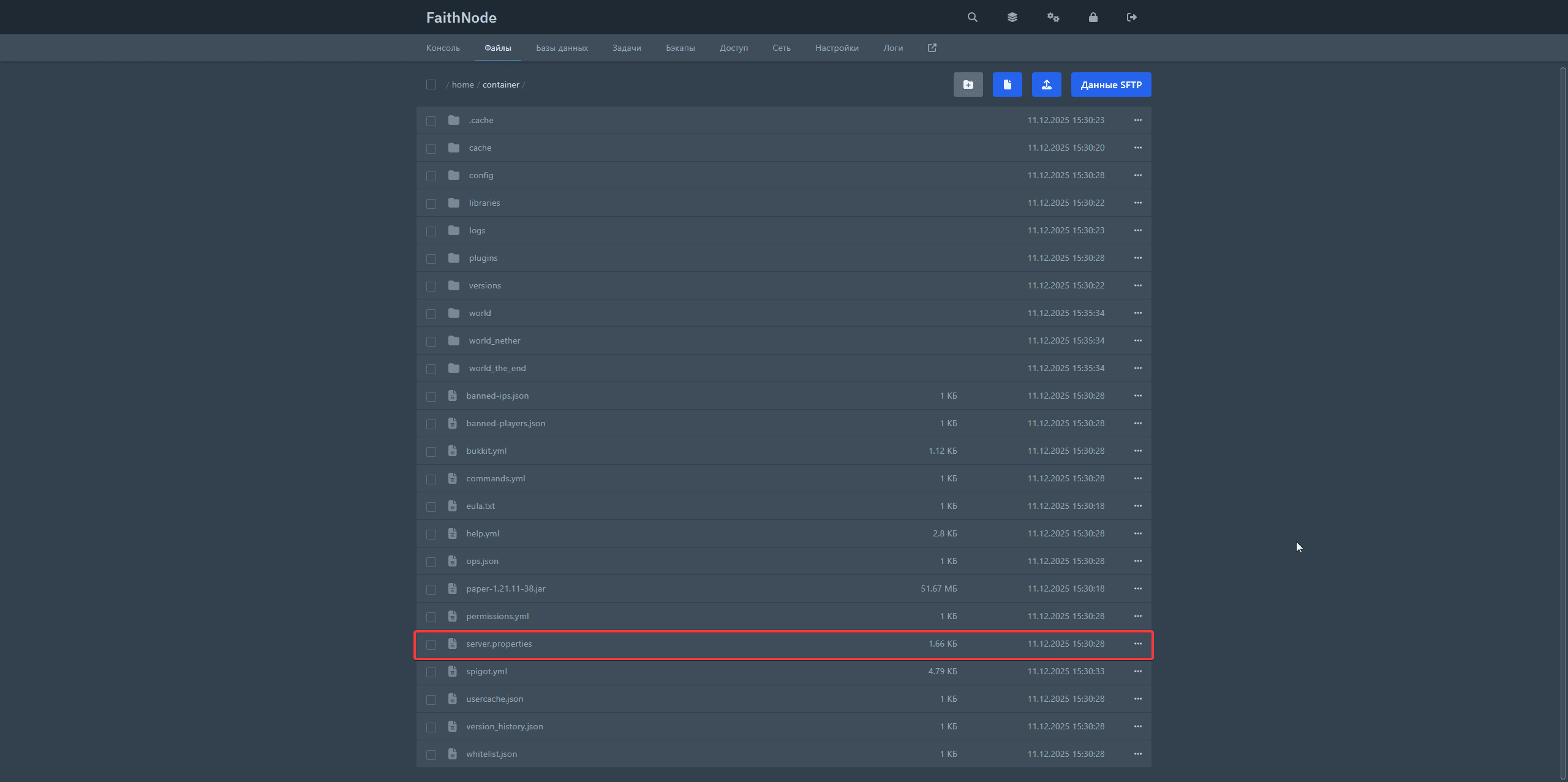The height and width of the screenshot is (782, 1568).
Task: Click the account lock icon
Action: coord(1093,17)
